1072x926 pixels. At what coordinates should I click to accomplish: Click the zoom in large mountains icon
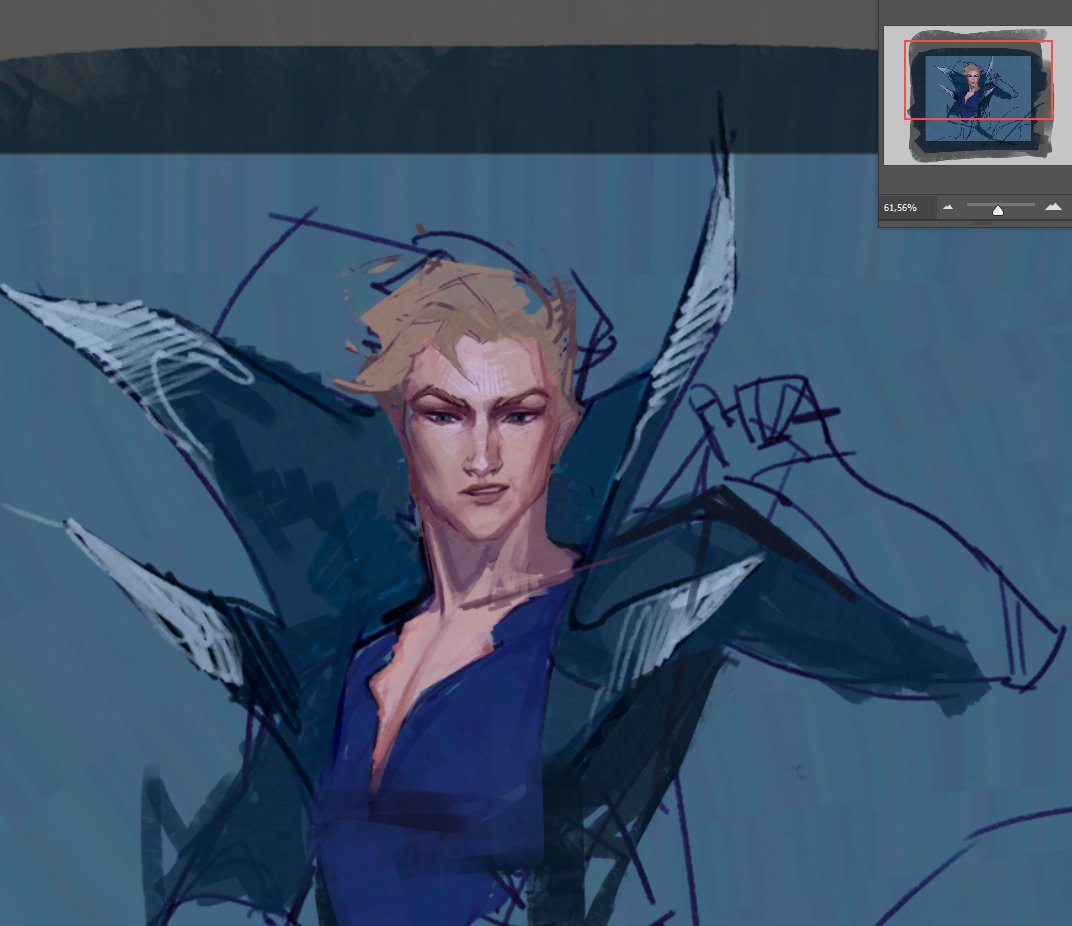point(1054,207)
